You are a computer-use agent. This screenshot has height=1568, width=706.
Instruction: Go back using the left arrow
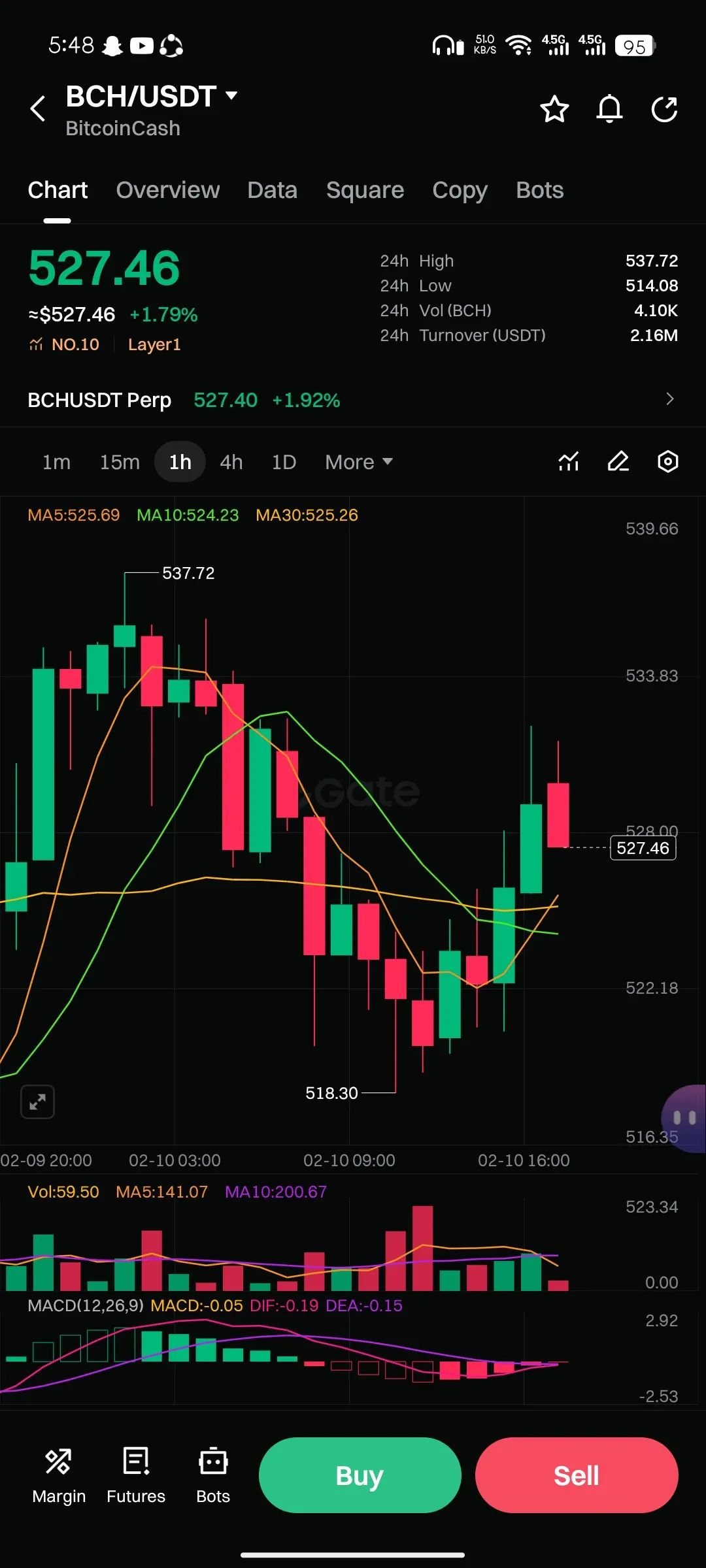(x=38, y=108)
